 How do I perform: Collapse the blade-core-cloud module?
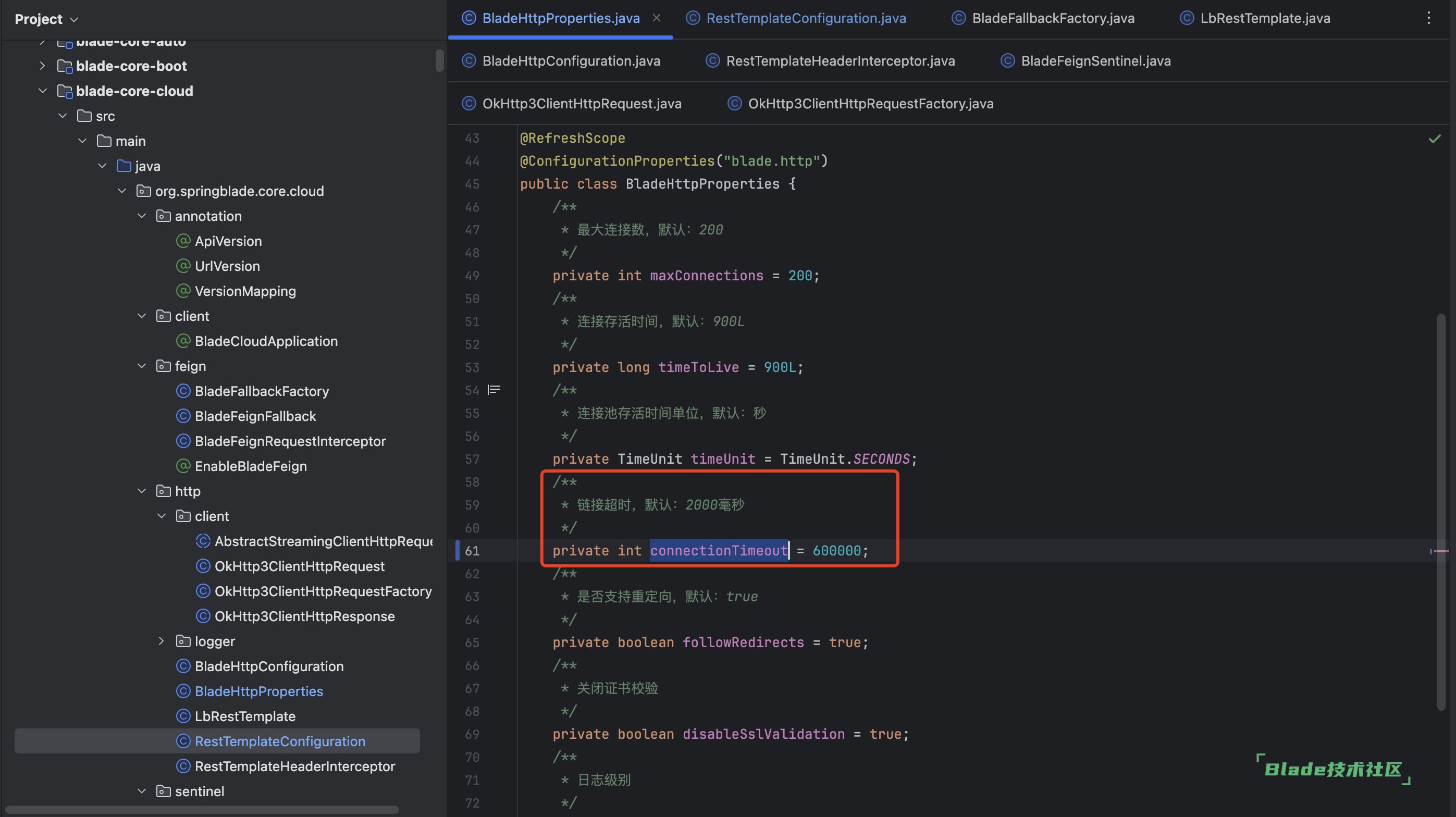point(42,90)
